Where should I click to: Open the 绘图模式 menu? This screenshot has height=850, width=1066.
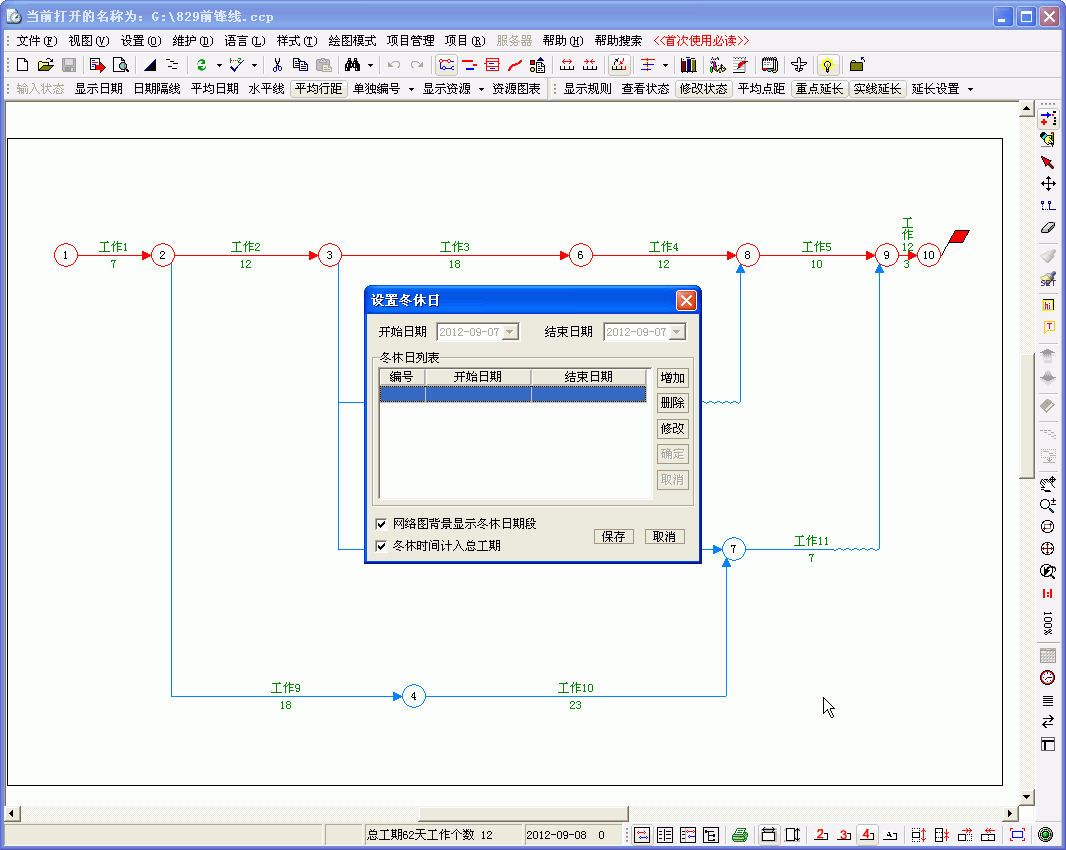tap(351, 41)
